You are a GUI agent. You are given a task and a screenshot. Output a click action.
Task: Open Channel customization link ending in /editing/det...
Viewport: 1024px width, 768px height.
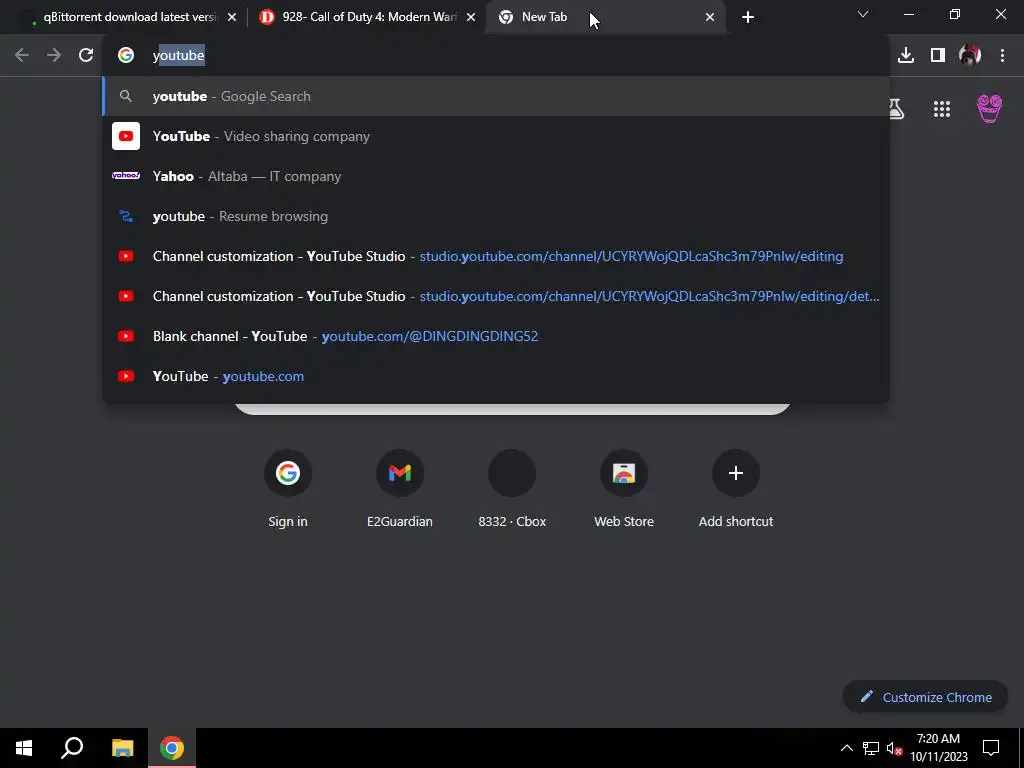pos(496,296)
